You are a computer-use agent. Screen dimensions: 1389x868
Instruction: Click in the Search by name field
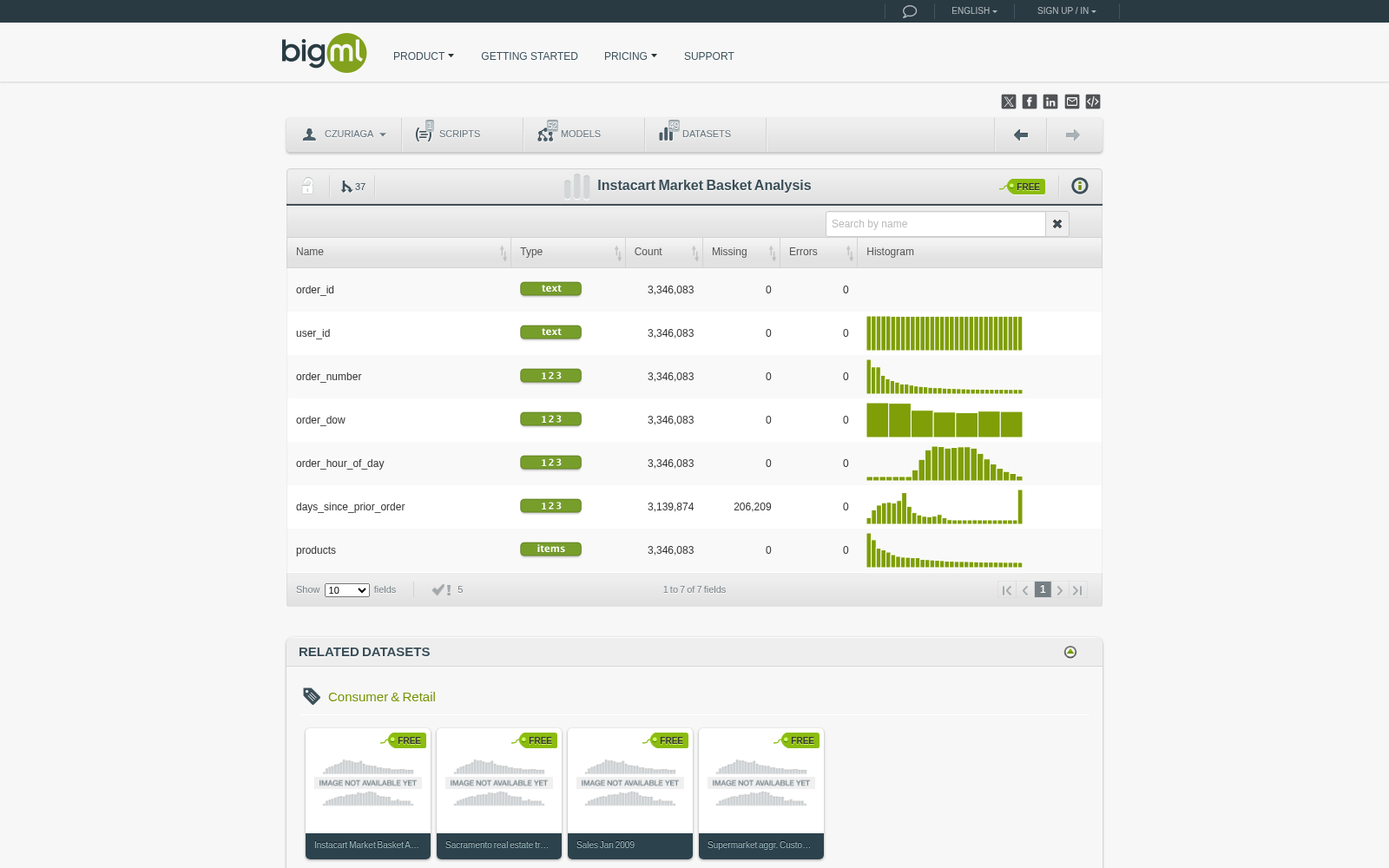(x=936, y=224)
